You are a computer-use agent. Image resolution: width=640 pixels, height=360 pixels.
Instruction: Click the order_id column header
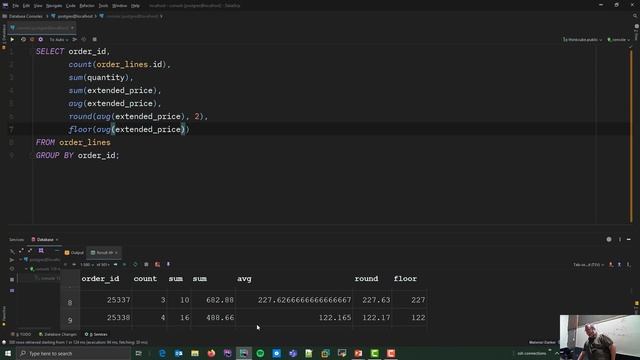[x=100, y=279]
